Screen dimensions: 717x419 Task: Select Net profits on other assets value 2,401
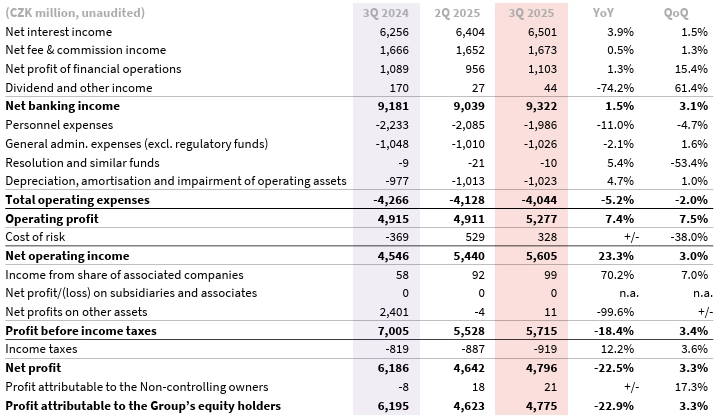click(395, 312)
